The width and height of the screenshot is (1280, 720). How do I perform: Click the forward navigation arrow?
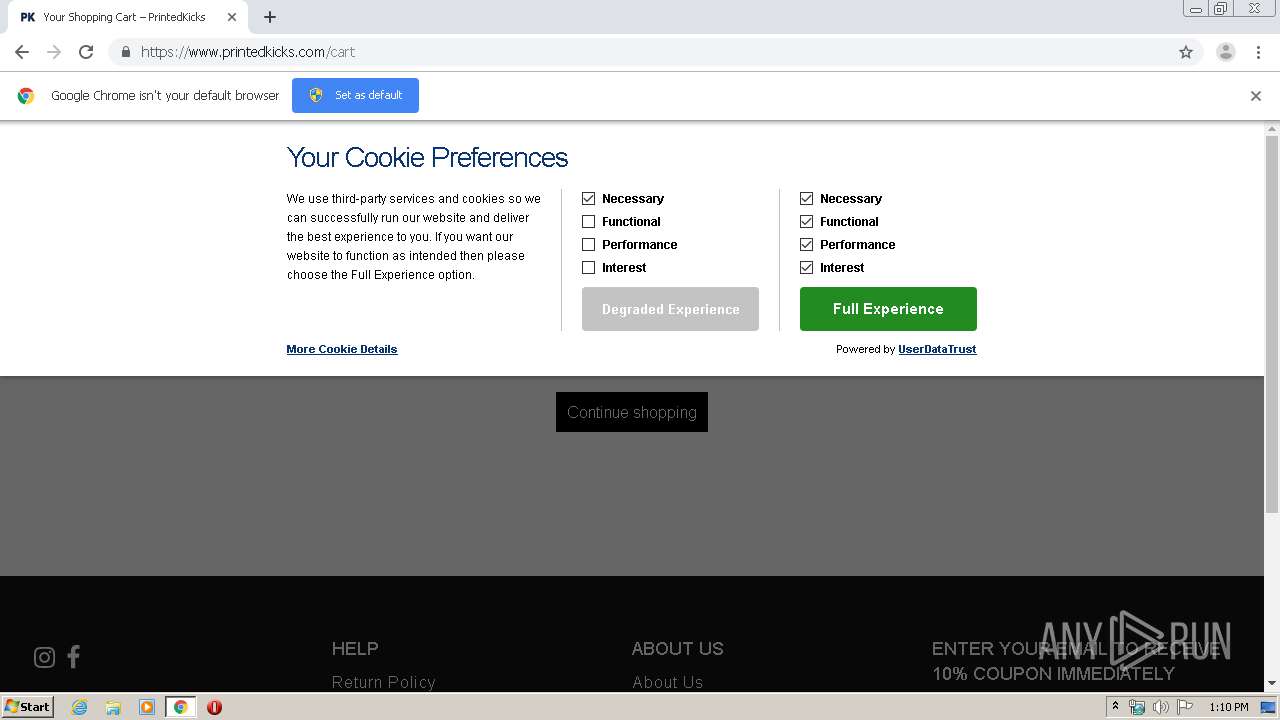tap(54, 52)
